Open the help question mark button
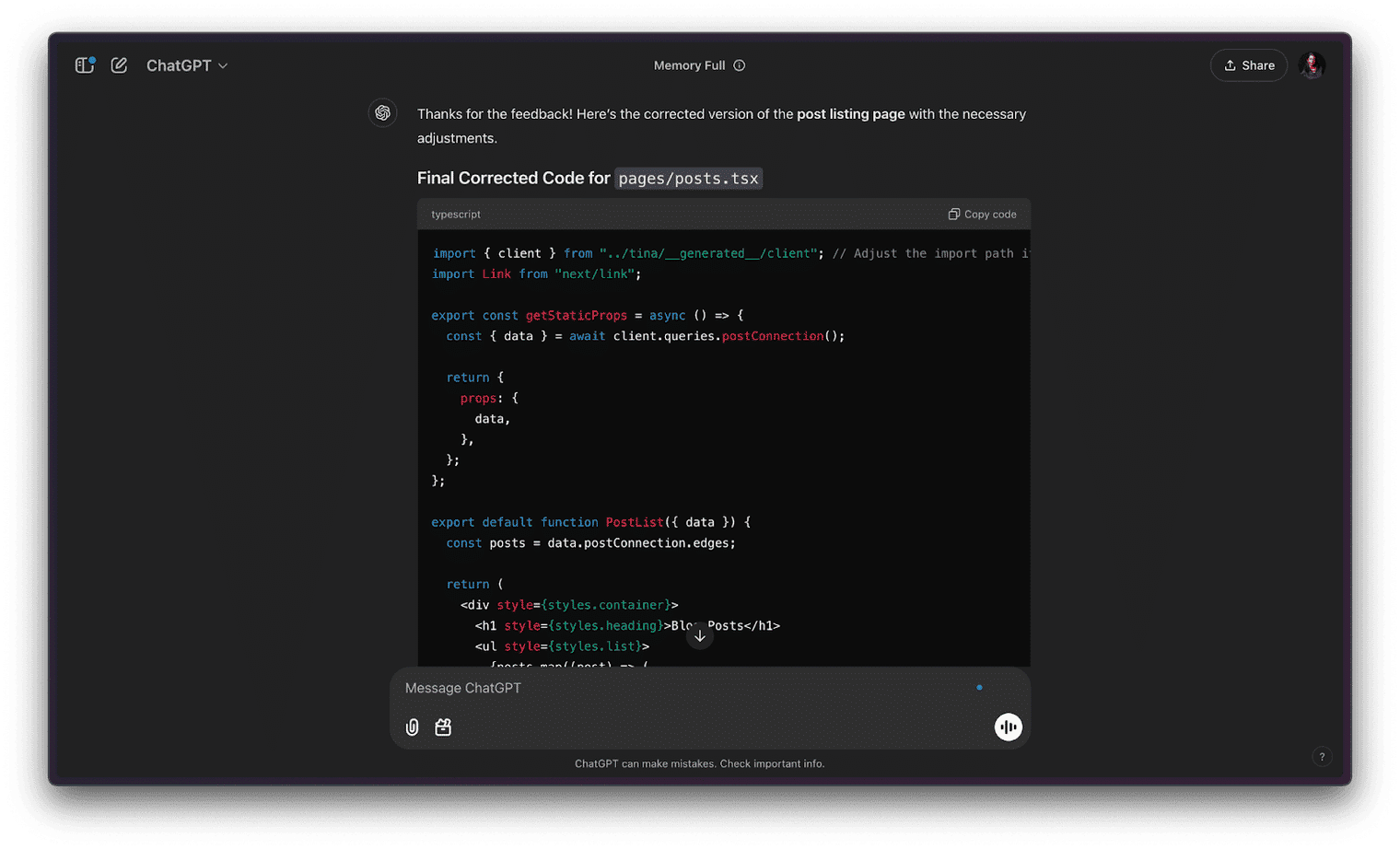This screenshot has height=849, width=1400. tap(1322, 757)
